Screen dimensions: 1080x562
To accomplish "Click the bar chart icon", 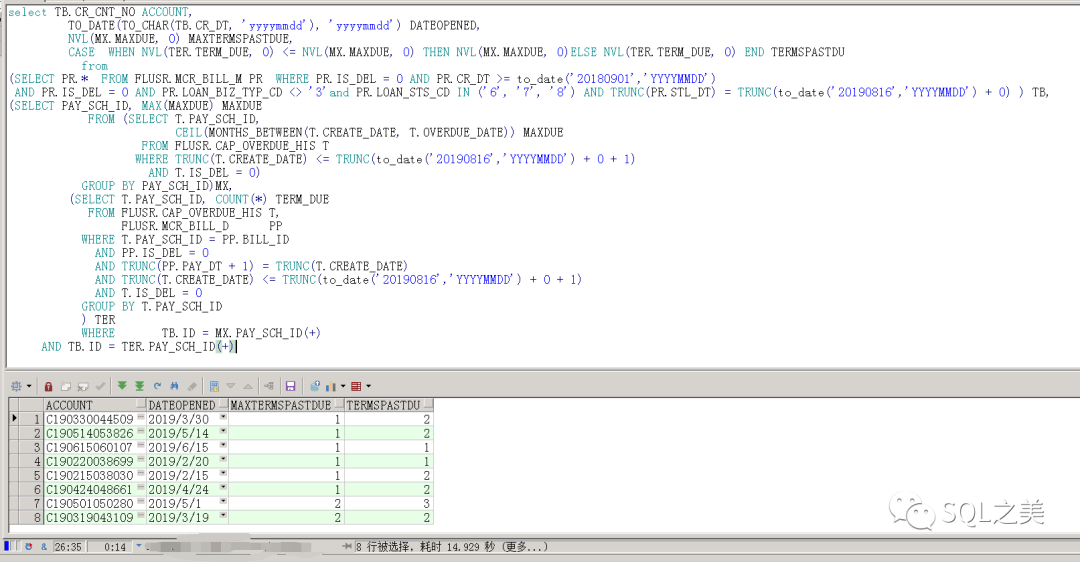I will (331, 386).
